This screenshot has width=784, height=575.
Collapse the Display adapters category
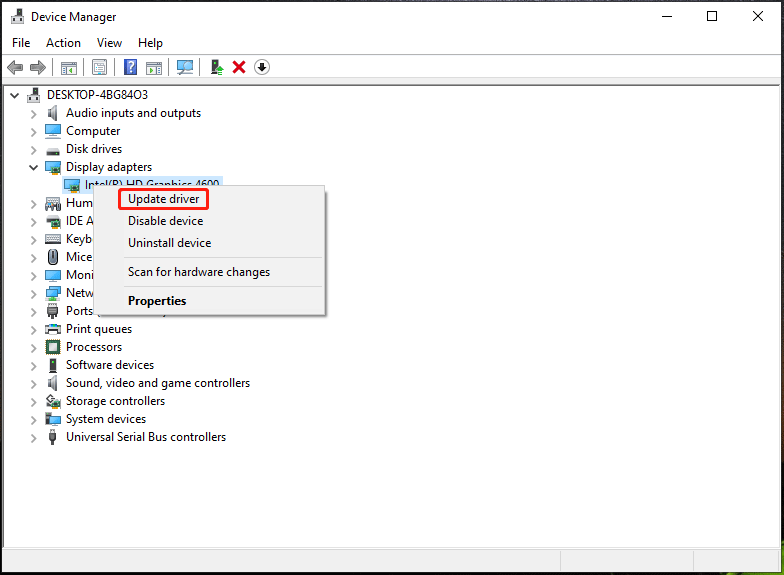point(33,167)
